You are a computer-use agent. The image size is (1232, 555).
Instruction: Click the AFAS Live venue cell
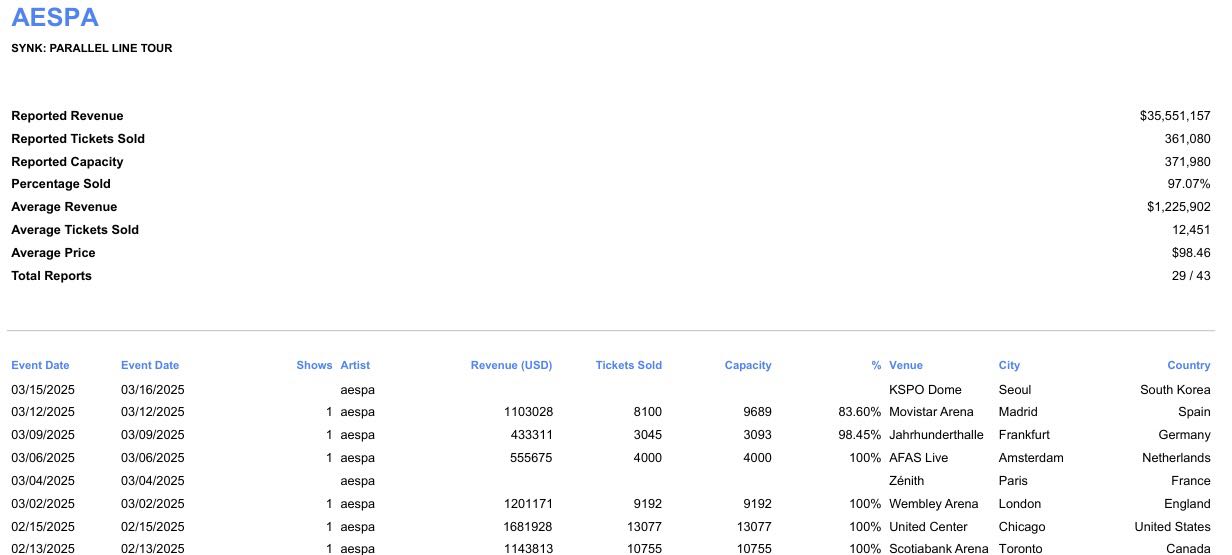tap(918, 458)
